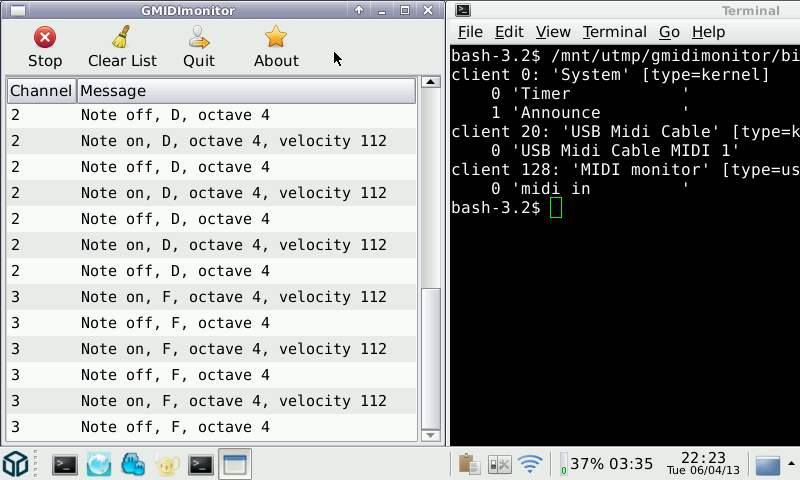
Task: Click the "0 'midi in" line in Terminal
Action: pyautogui.click(x=589, y=188)
